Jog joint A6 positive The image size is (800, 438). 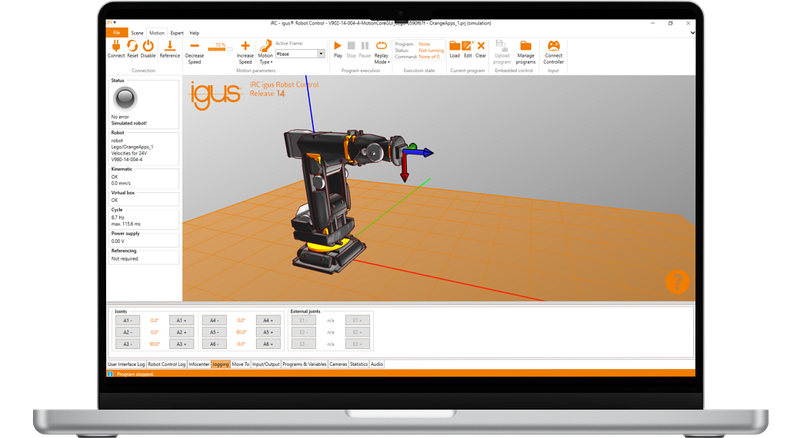point(268,344)
